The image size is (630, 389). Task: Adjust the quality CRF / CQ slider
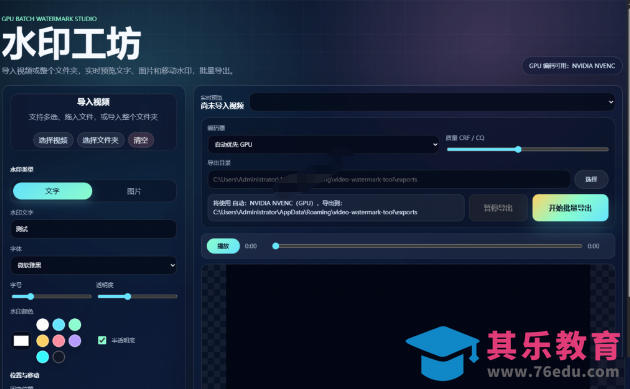[x=528, y=149]
